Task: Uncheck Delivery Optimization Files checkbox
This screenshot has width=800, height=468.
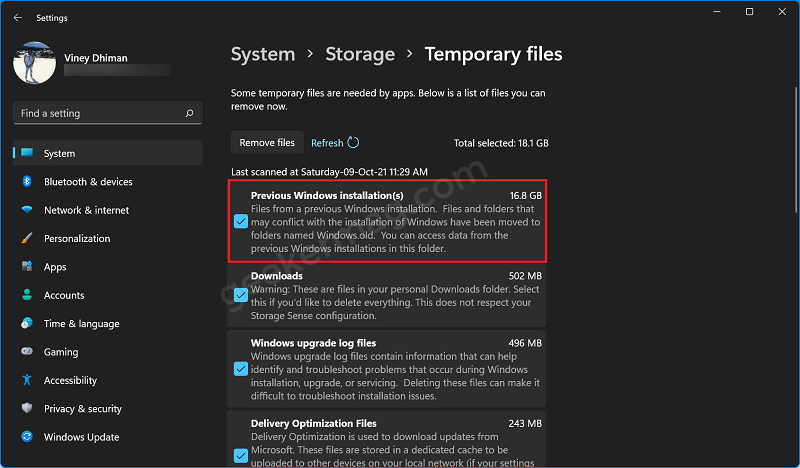Action: [x=241, y=455]
